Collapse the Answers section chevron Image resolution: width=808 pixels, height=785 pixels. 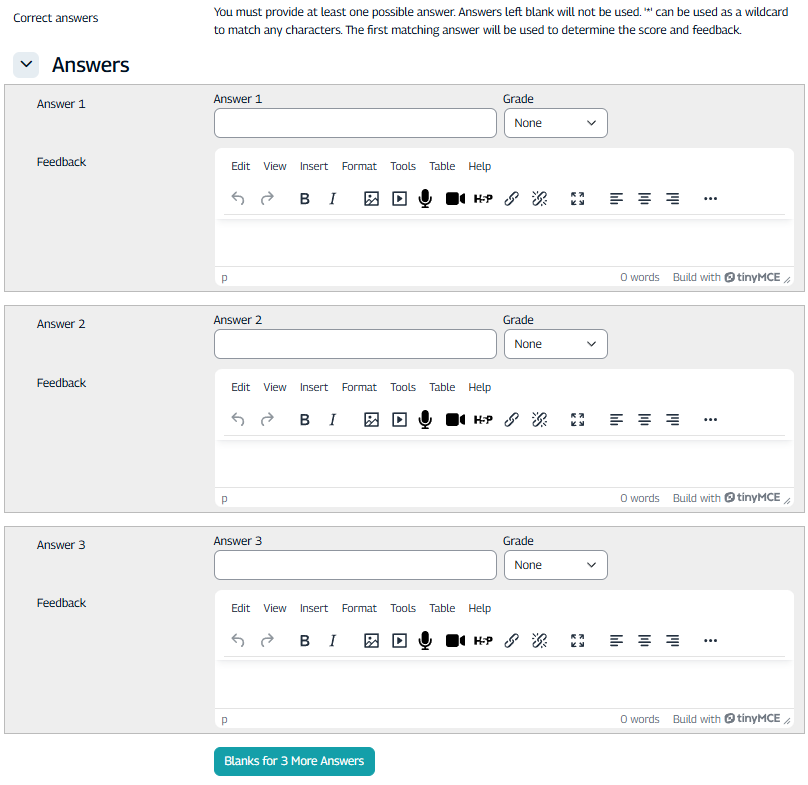[26, 65]
